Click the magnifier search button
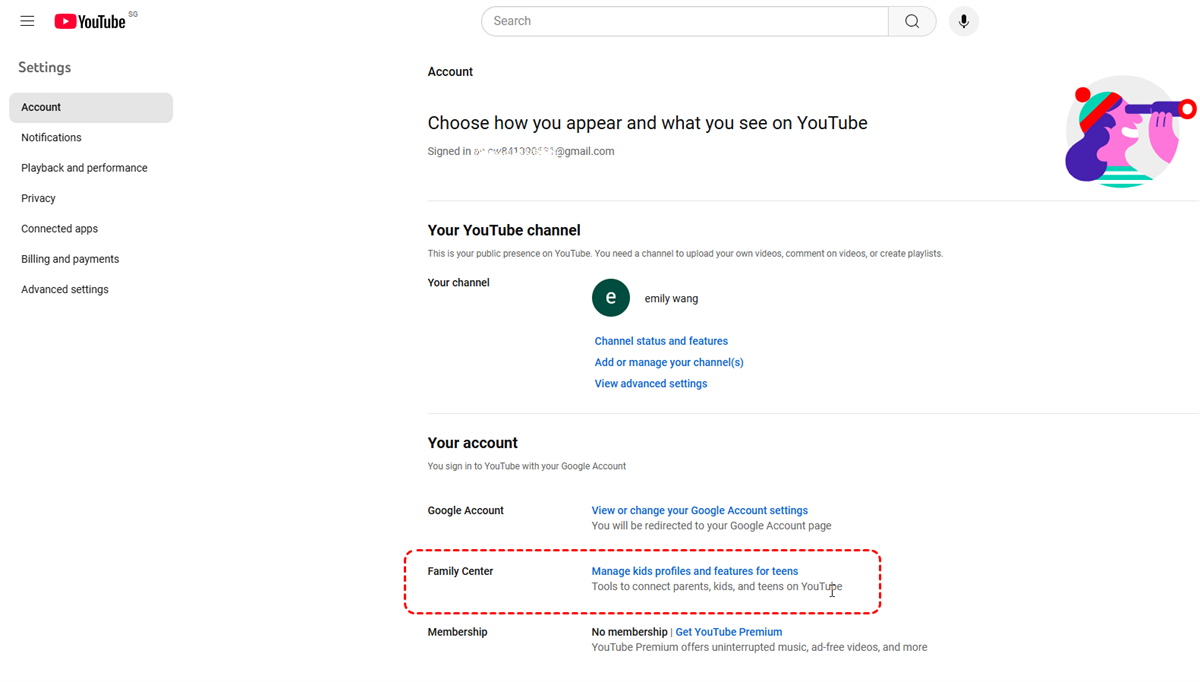 (x=912, y=21)
